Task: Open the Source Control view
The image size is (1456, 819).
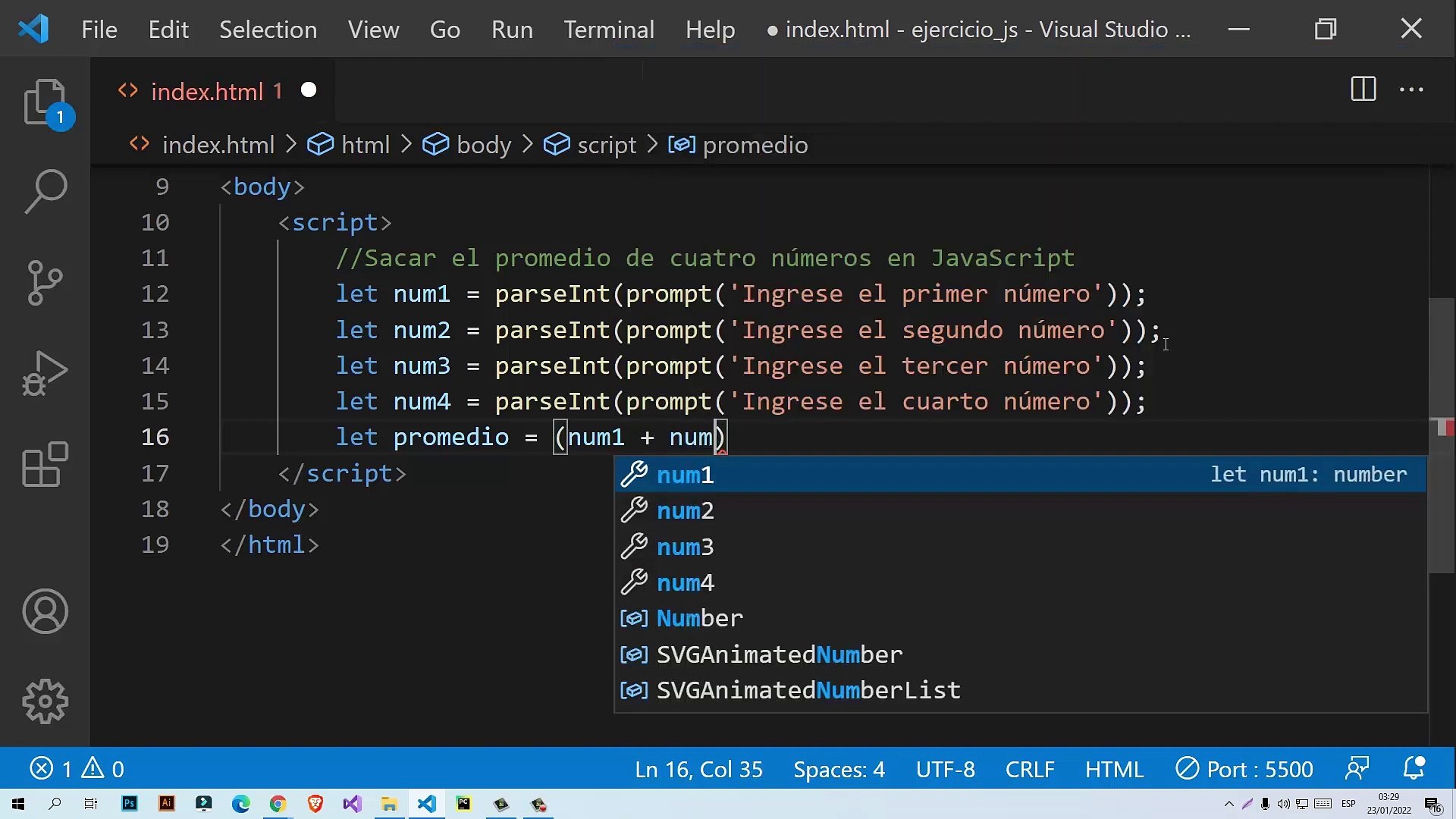Action: [x=45, y=282]
